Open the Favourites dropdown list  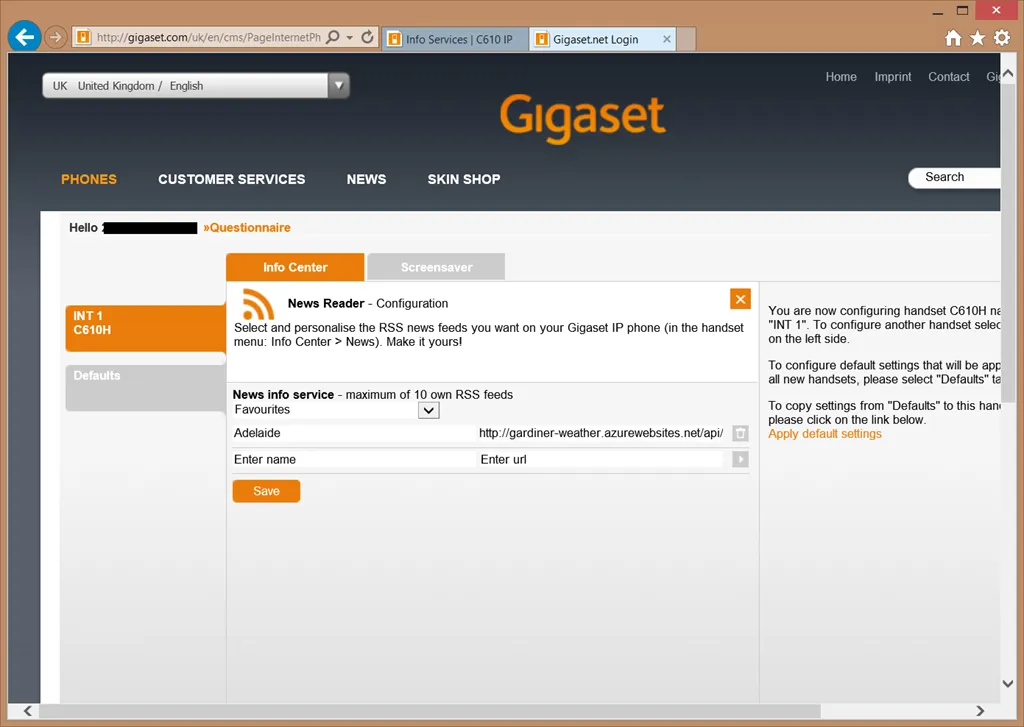pos(428,410)
